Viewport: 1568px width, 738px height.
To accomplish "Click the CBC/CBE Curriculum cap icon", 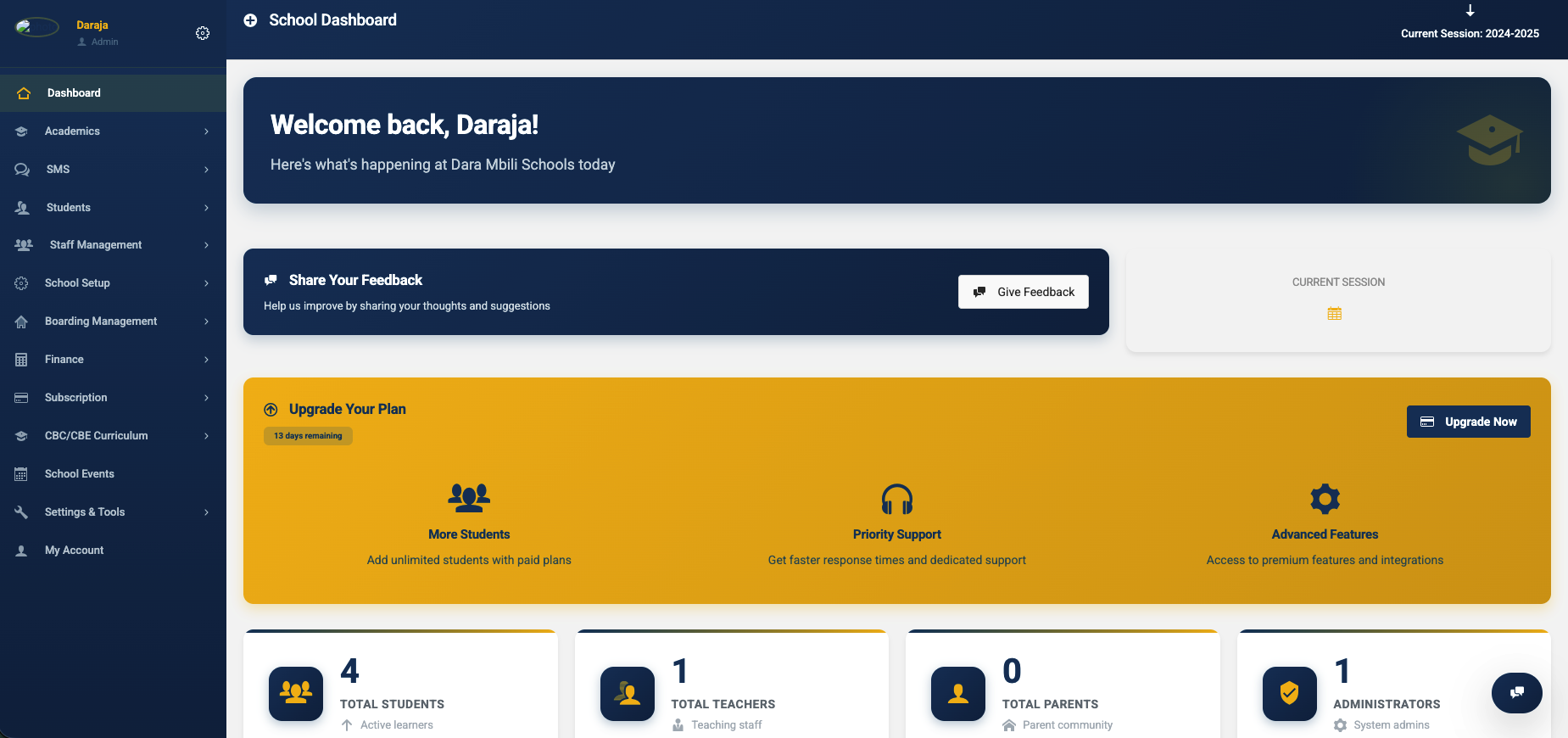I will point(22,436).
